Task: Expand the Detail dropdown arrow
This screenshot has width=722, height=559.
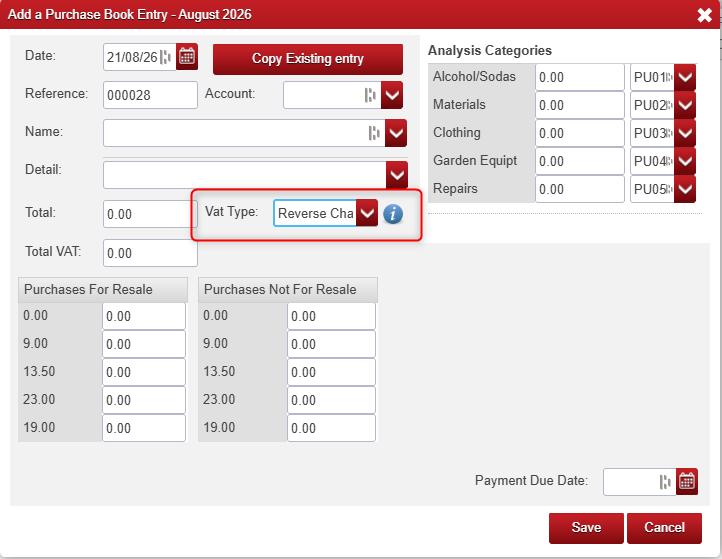Action: pos(396,175)
